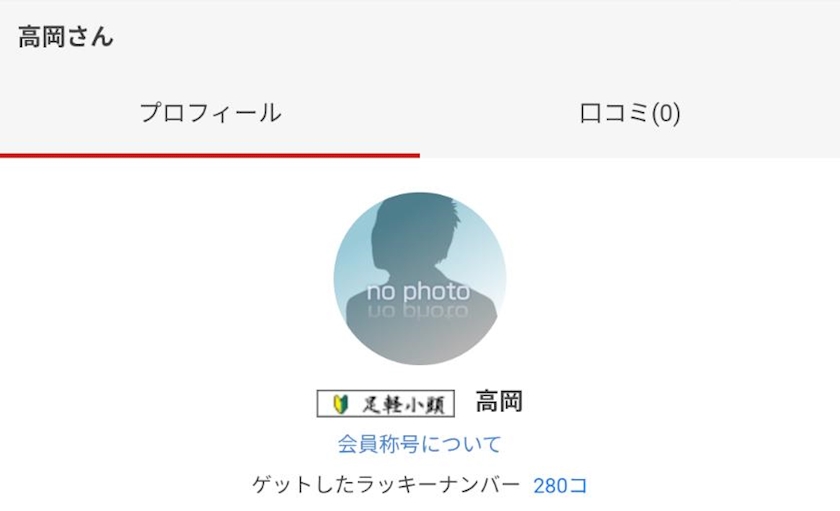Click the reflected "no photo" mirror text

click(x=418, y=312)
